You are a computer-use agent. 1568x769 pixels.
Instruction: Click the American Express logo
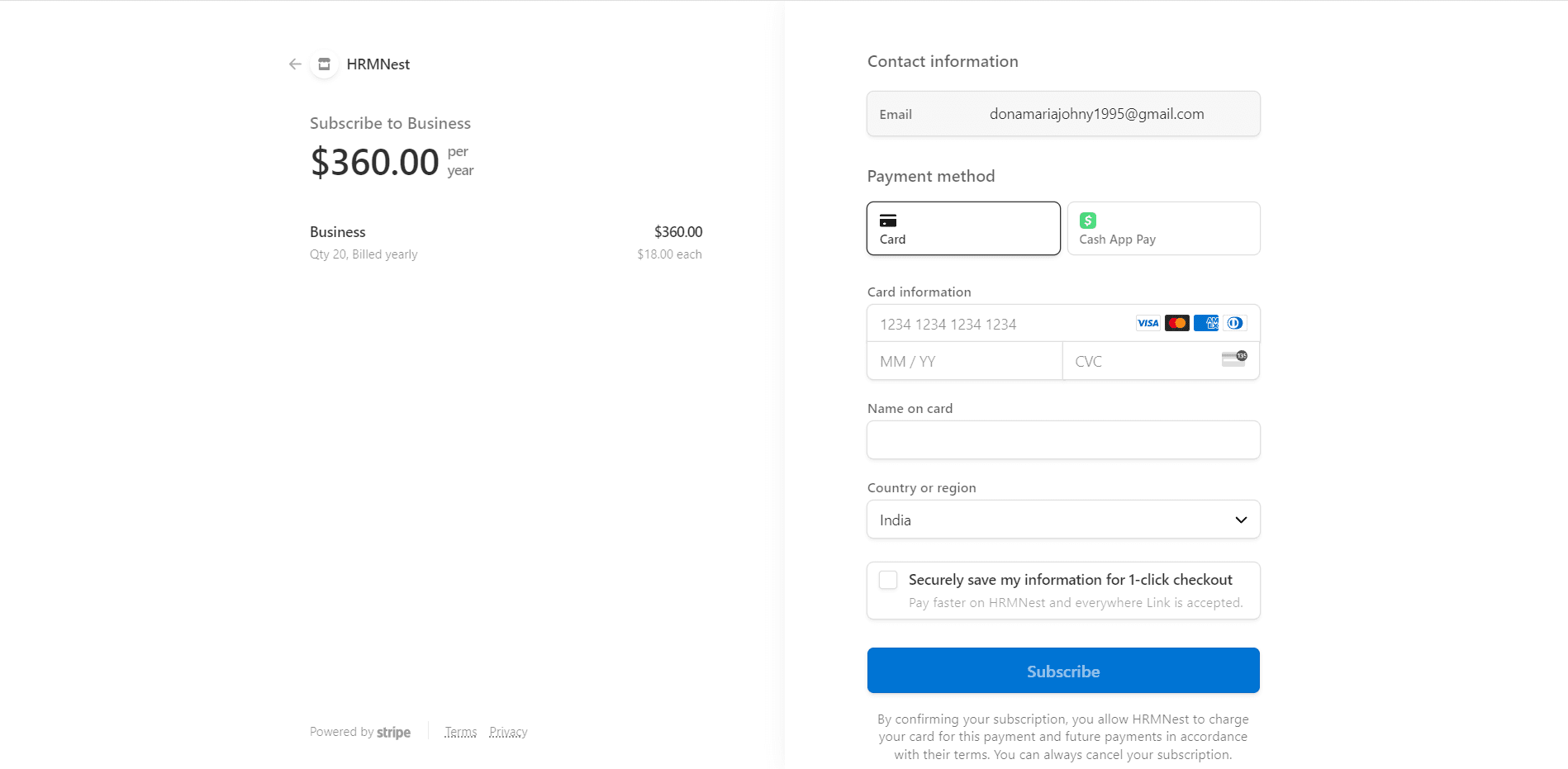click(1205, 323)
